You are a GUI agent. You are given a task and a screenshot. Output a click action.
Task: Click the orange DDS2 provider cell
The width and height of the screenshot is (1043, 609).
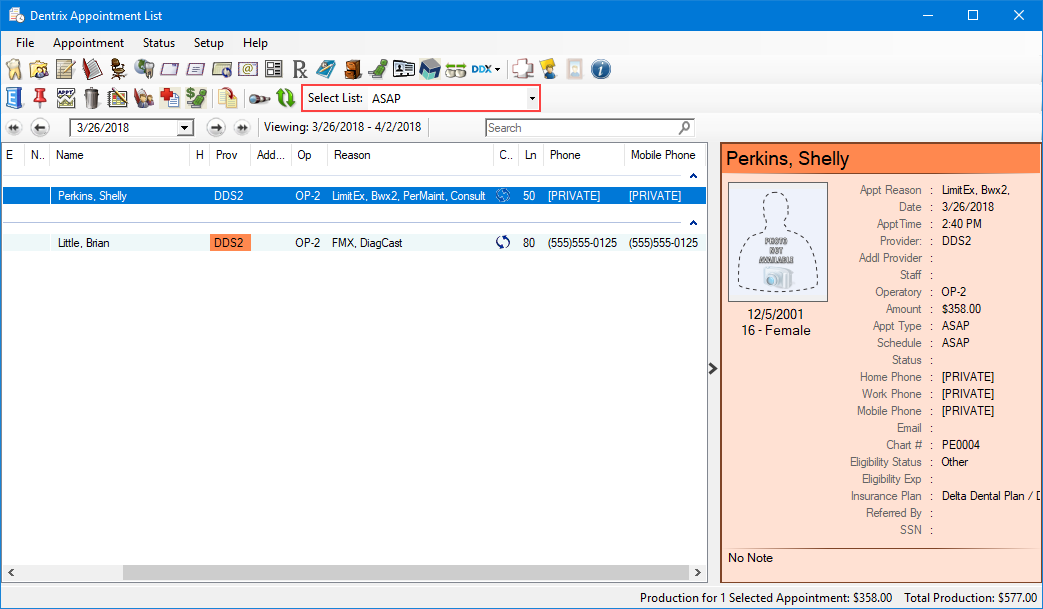click(x=230, y=243)
